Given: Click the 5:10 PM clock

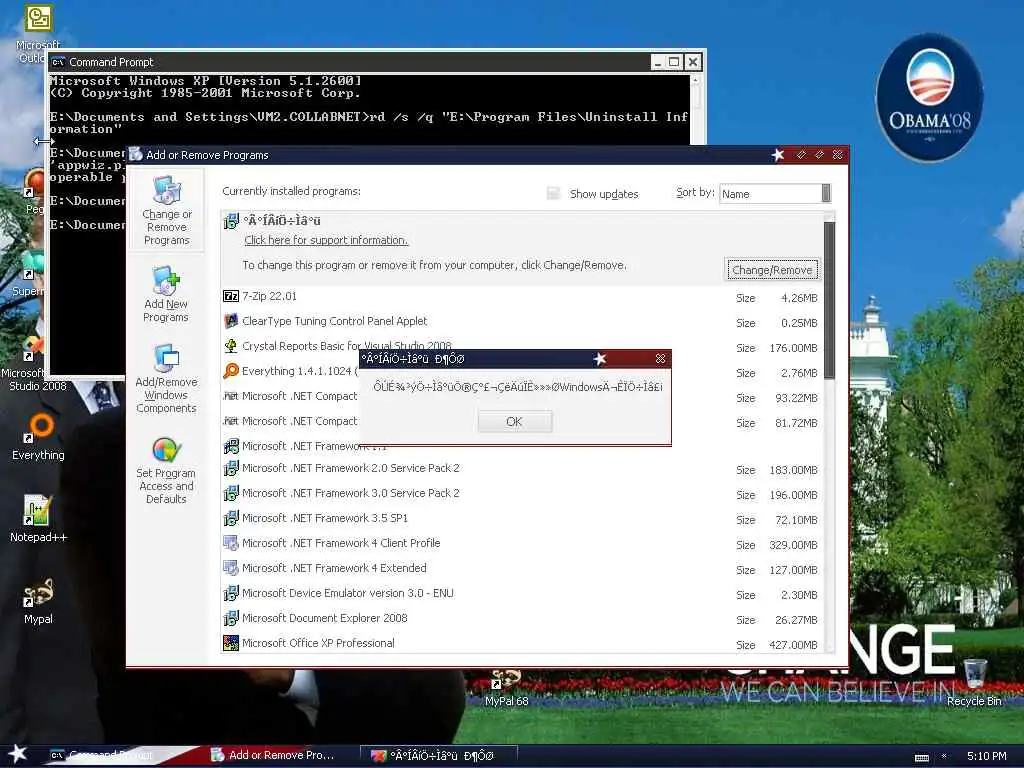Looking at the screenshot, I should [x=986, y=756].
